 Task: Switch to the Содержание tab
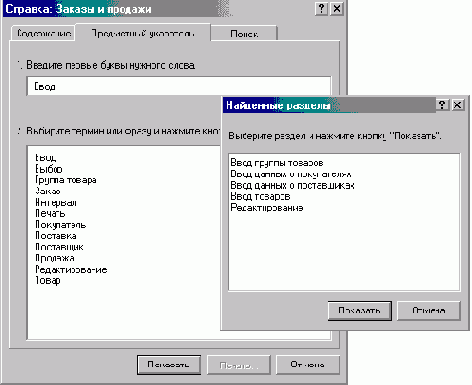(43, 33)
